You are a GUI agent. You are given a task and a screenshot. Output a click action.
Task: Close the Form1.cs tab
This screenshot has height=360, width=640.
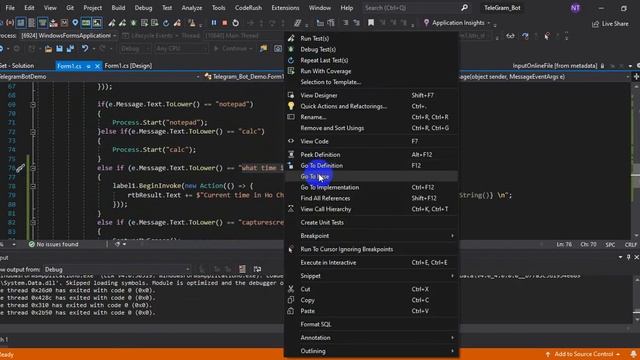pyautogui.click(x=97, y=66)
